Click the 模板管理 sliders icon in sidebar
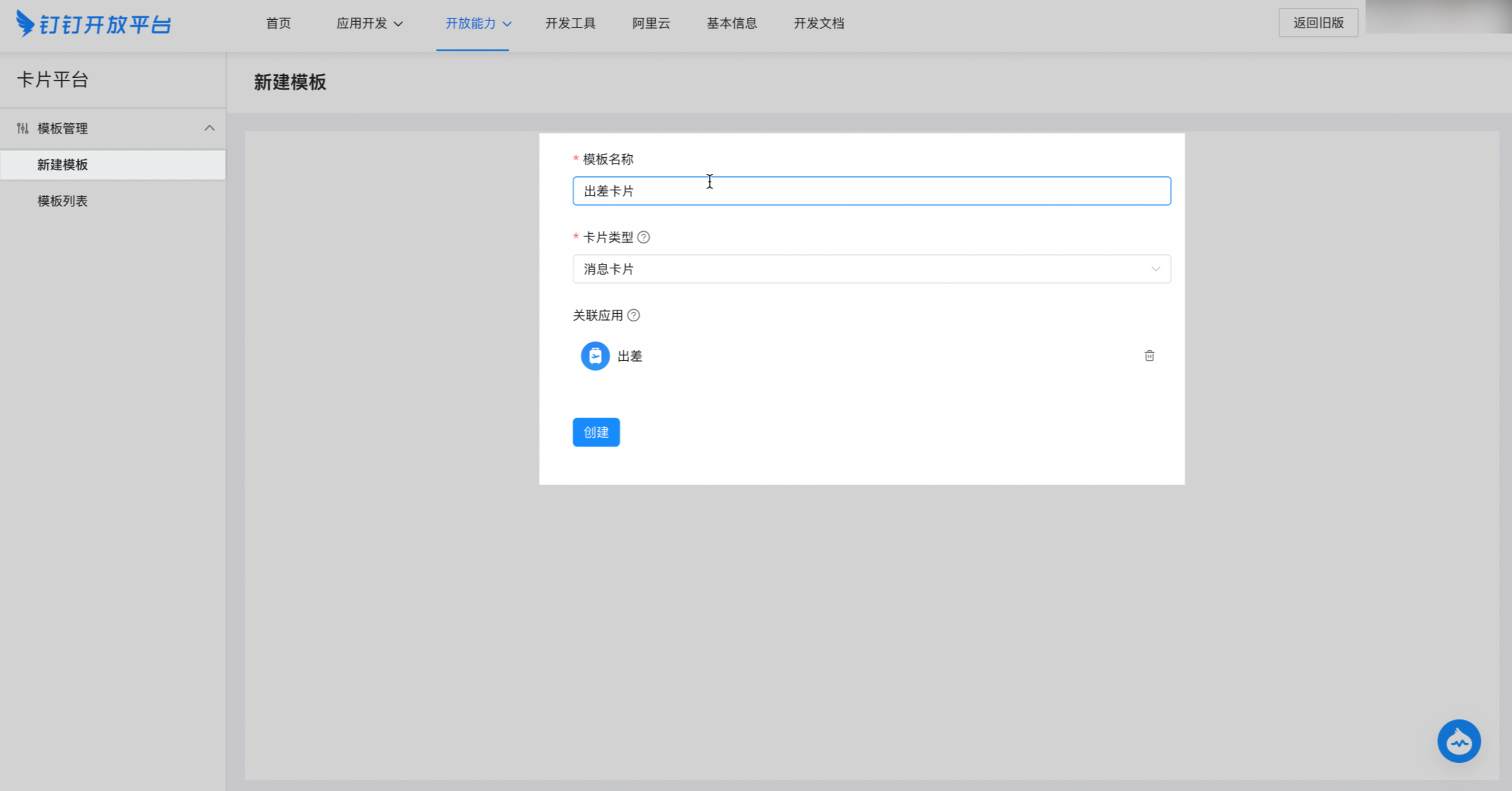This screenshot has height=791, width=1512. click(x=23, y=128)
